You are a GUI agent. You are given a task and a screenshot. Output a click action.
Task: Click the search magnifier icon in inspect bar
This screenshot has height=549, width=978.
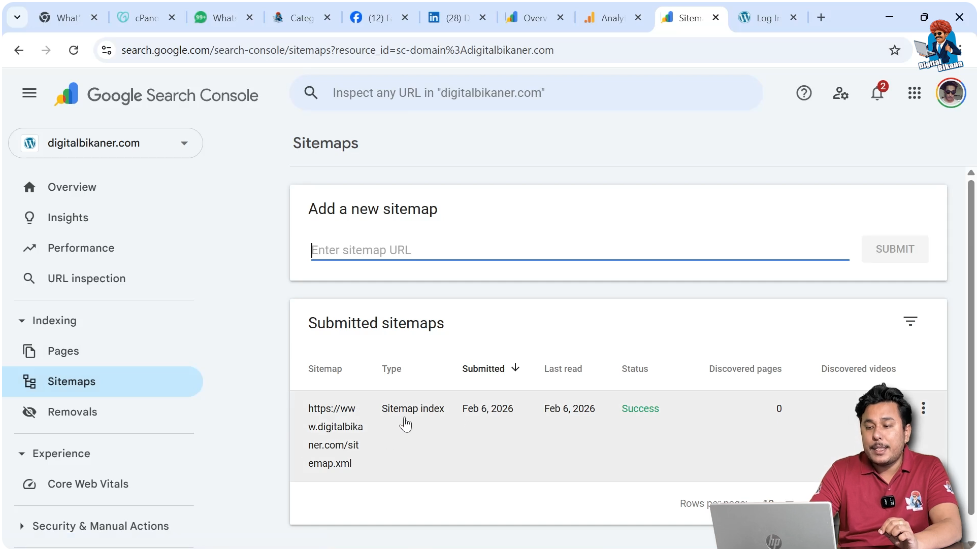pos(311,93)
